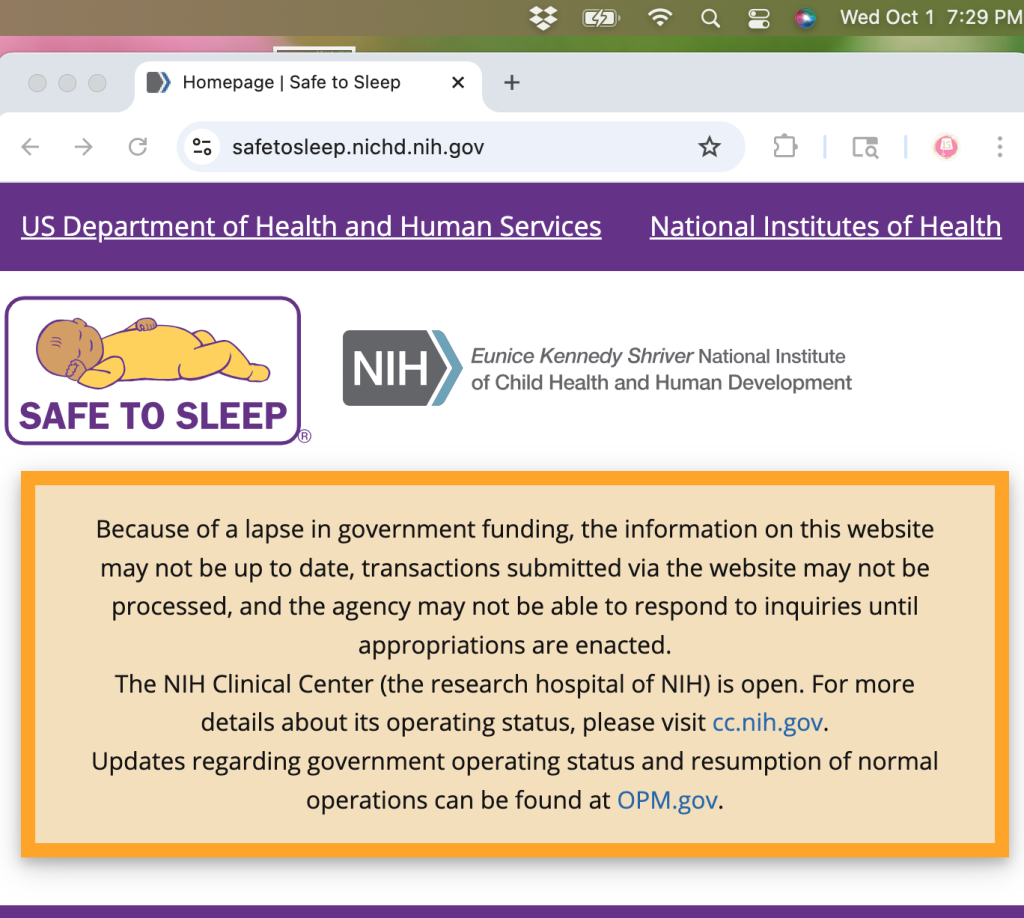
Task: Open the search-this-page device icon
Action: [x=864, y=146]
